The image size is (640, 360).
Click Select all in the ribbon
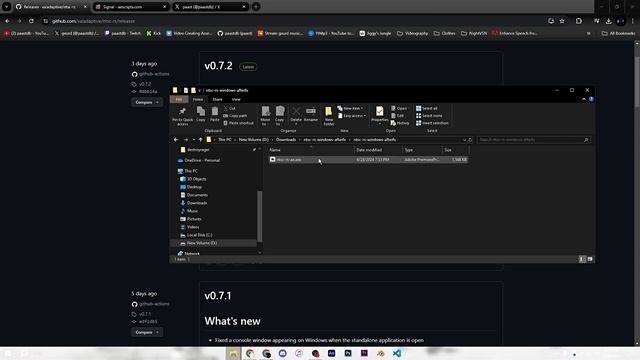tap(427, 108)
